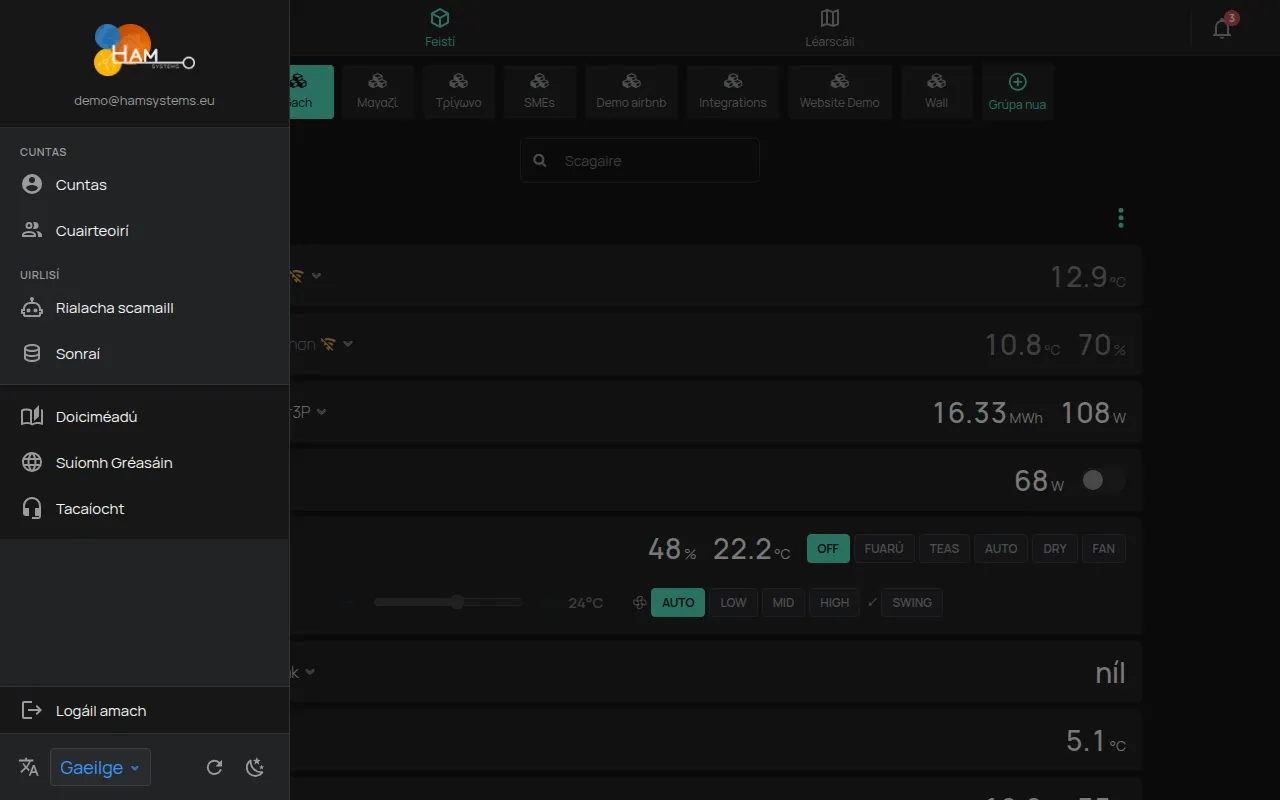Toggle dark mode moon icon

pyautogui.click(x=255, y=767)
